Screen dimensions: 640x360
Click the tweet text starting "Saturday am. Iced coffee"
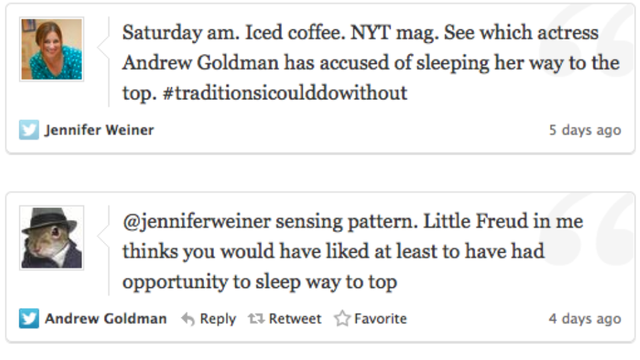click(x=371, y=62)
